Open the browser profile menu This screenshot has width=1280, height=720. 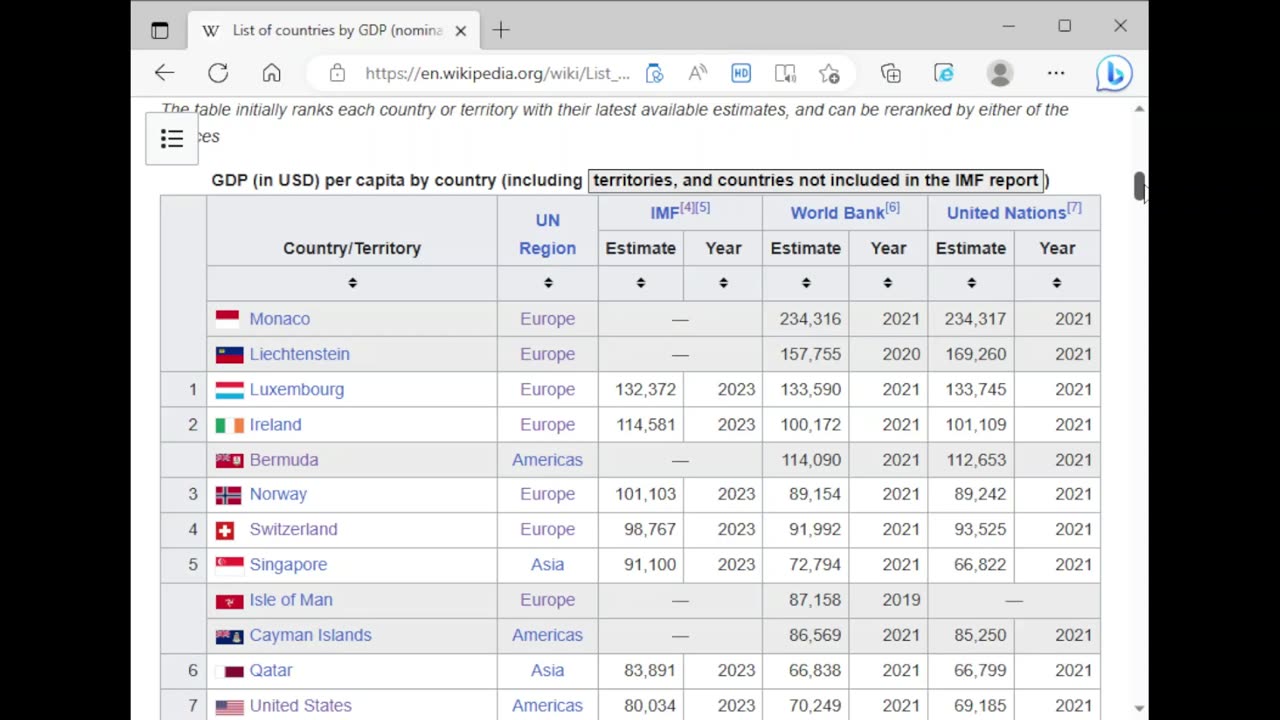point(999,73)
